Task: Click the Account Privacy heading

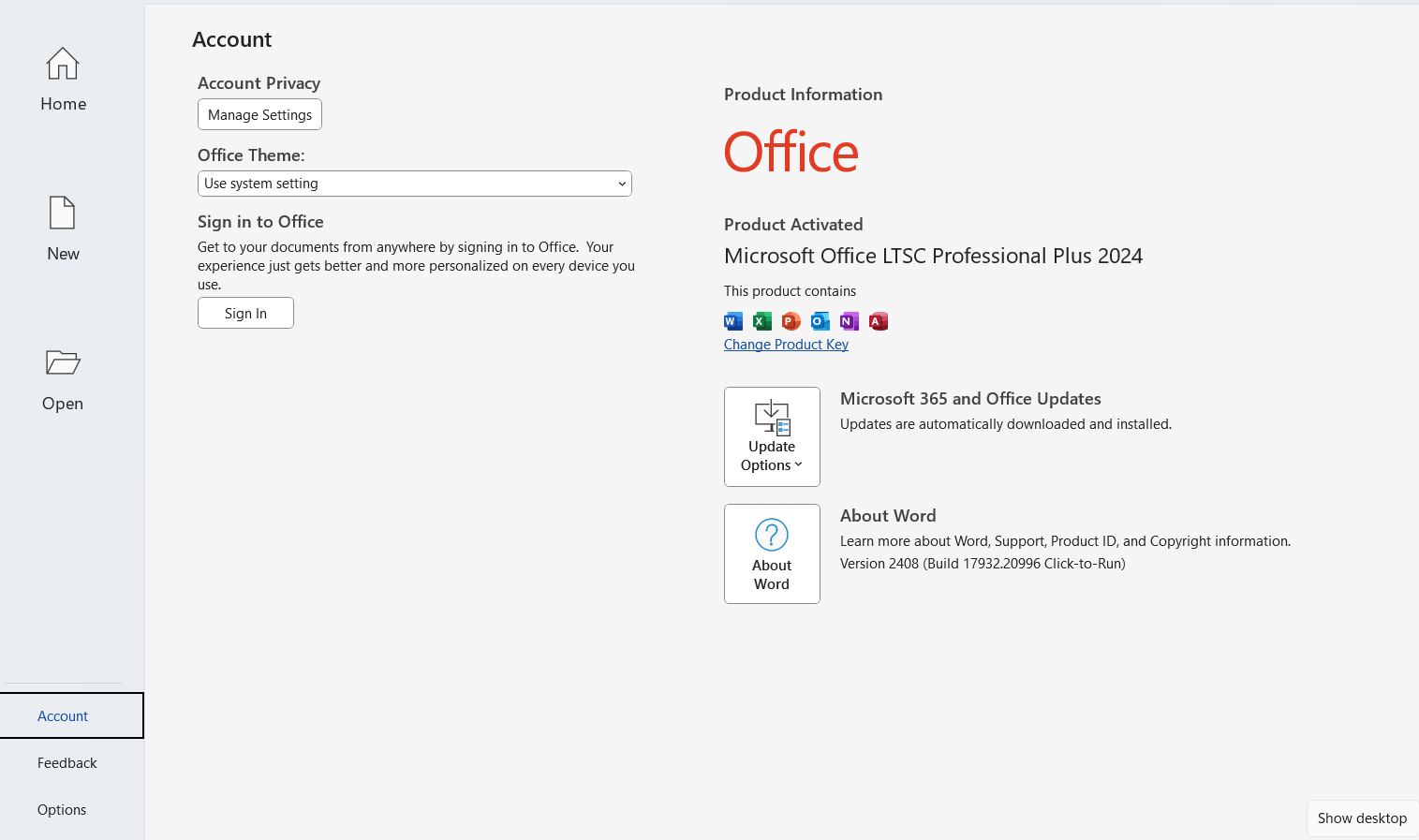Action: coord(259,83)
